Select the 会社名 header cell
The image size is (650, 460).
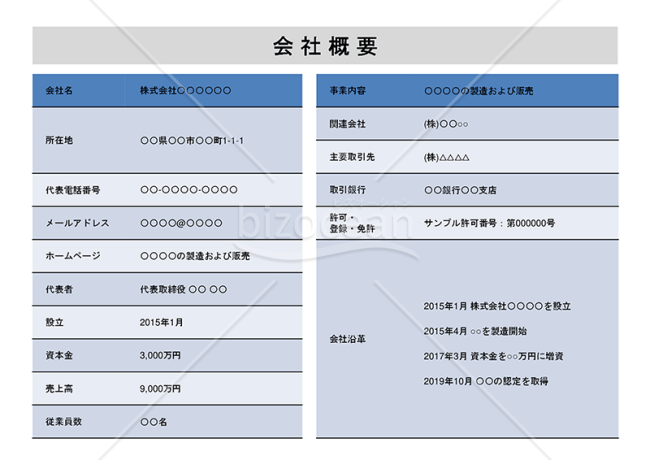60,91
